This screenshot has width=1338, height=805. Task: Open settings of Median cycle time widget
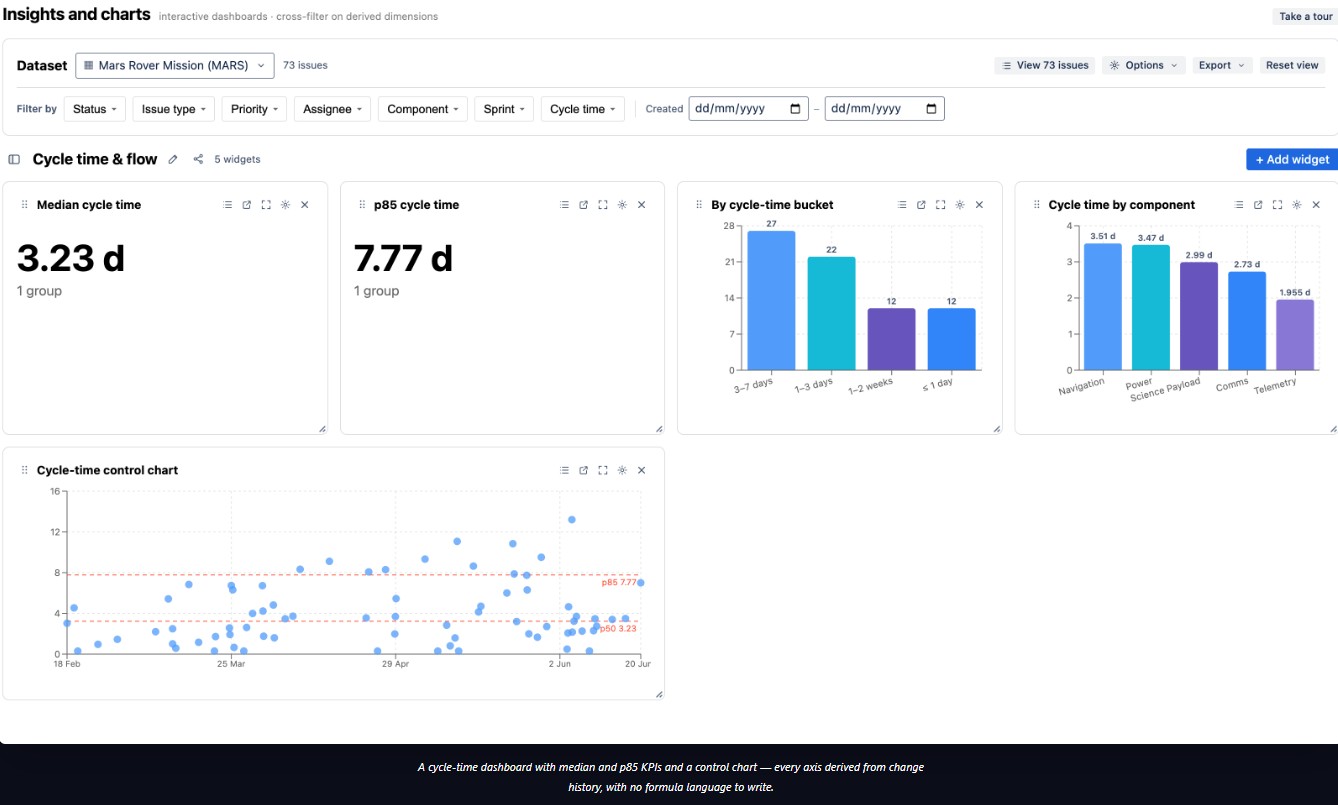[x=285, y=205]
